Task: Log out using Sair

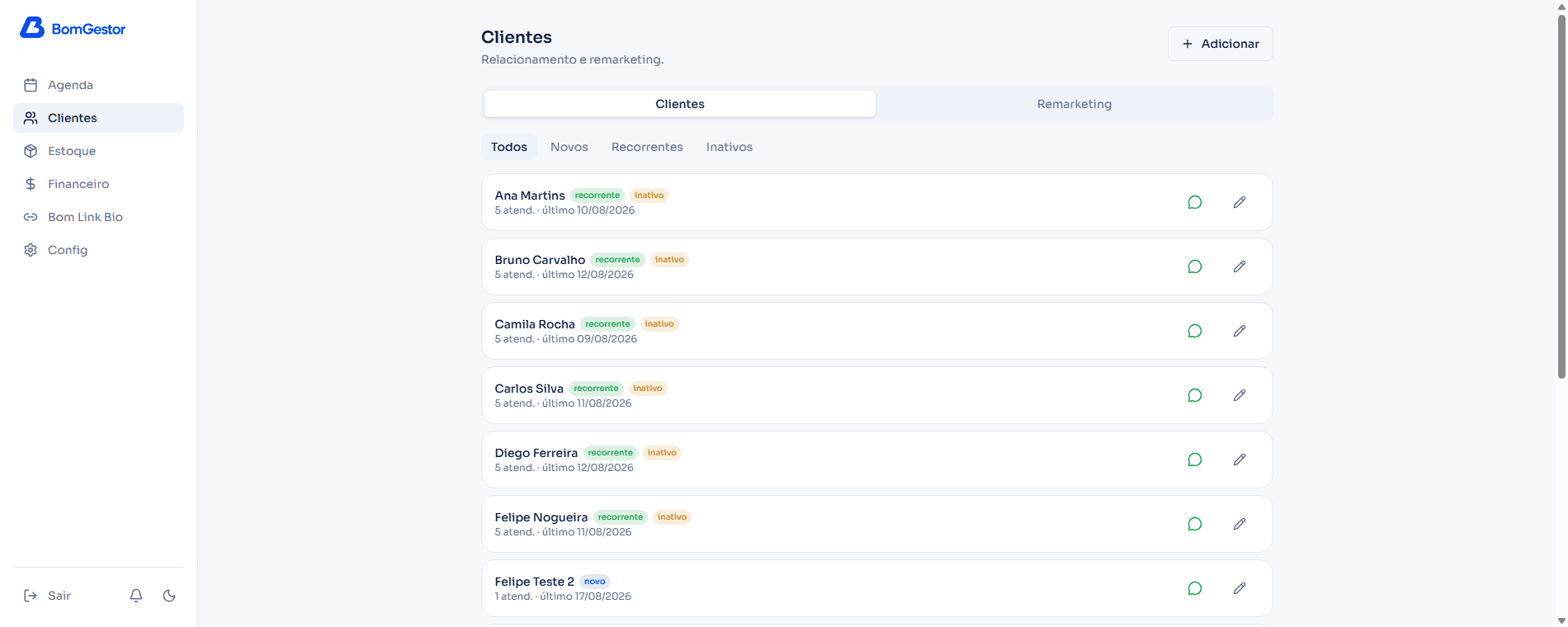Action: [x=48, y=596]
